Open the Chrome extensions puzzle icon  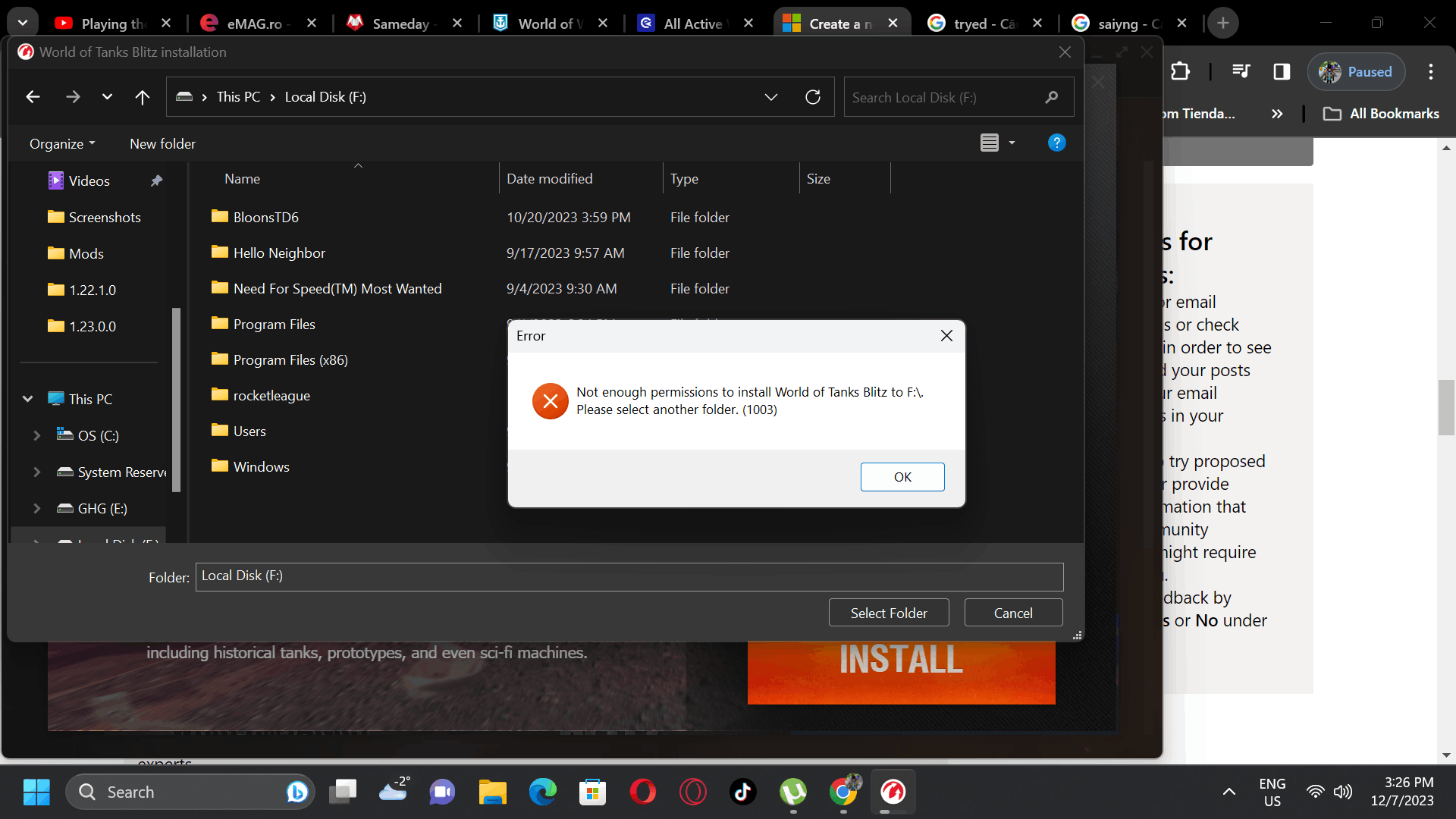tap(1180, 71)
